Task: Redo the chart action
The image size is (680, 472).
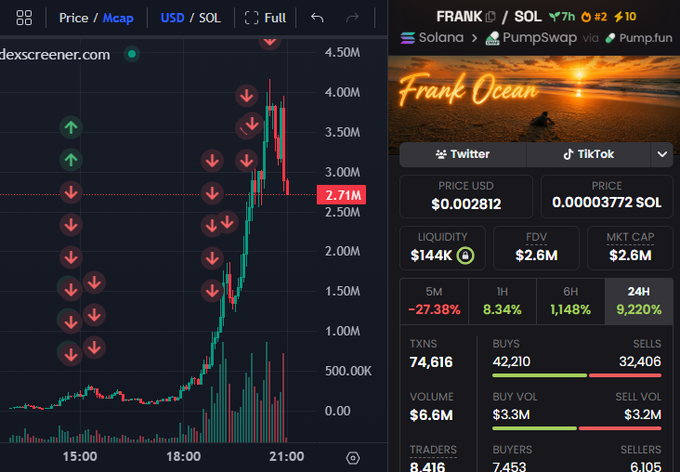Action: [352, 18]
